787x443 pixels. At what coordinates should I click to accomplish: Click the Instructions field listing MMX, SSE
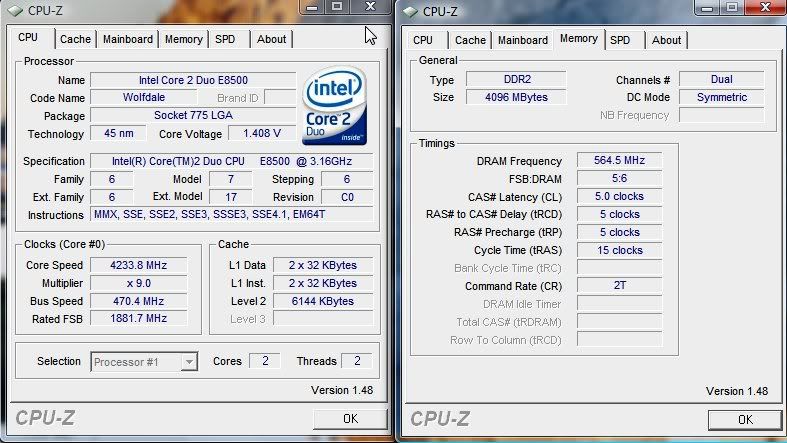pyautogui.click(x=231, y=214)
